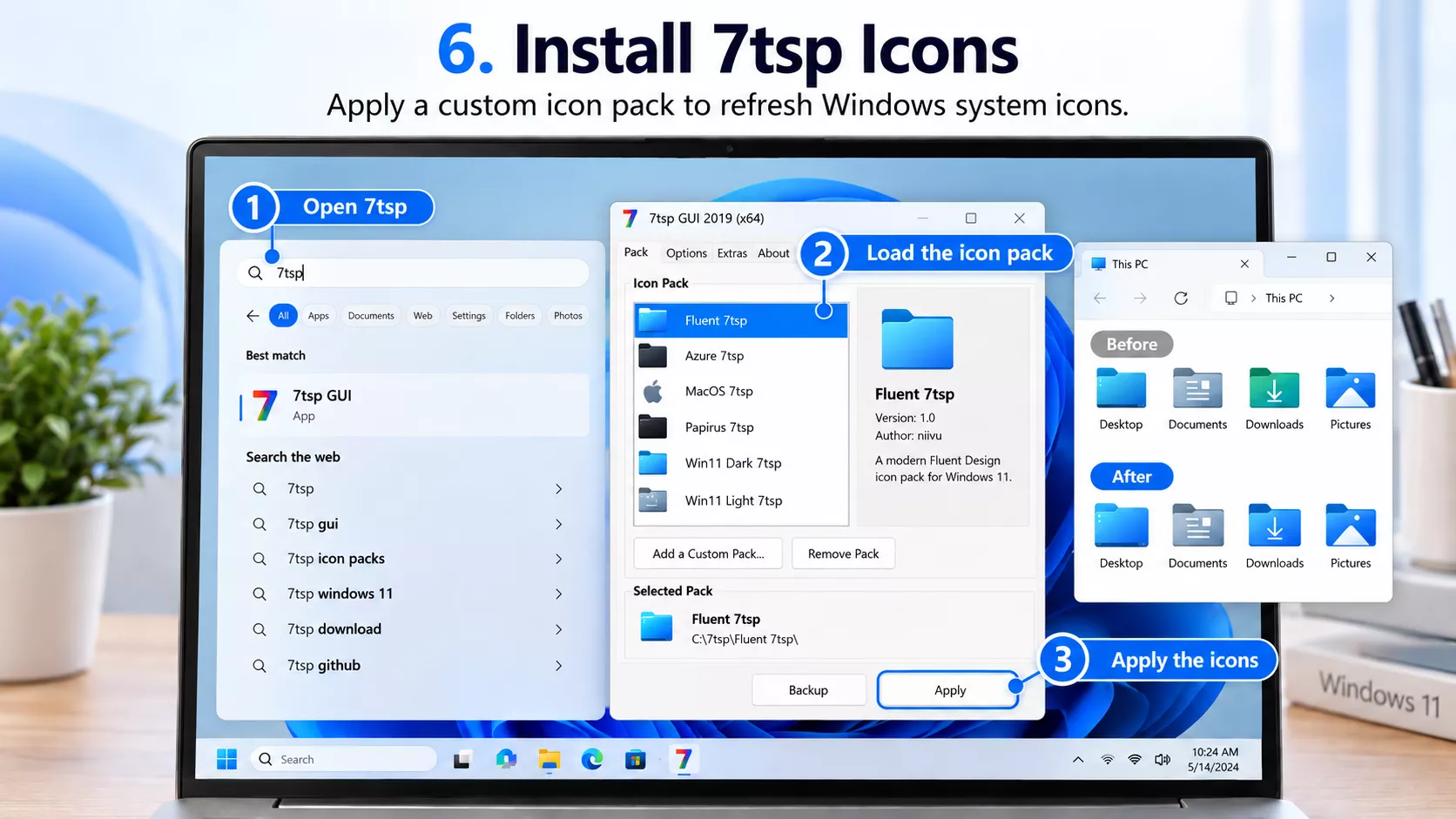Expand the '7tsp' web search suggestion arrow

(x=559, y=489)
